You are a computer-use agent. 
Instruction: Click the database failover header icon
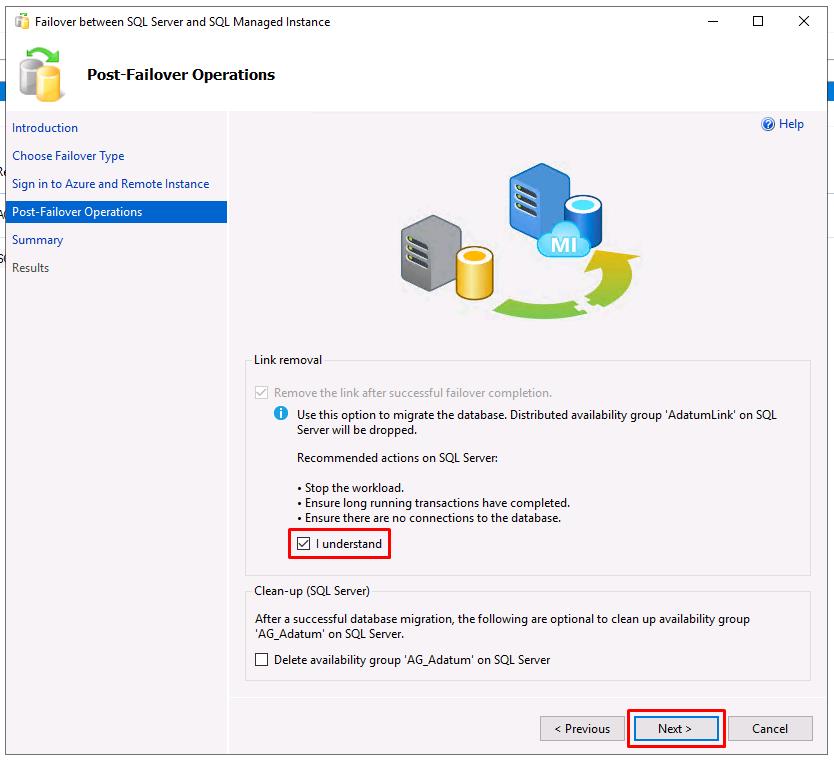[x=41, y=74]
